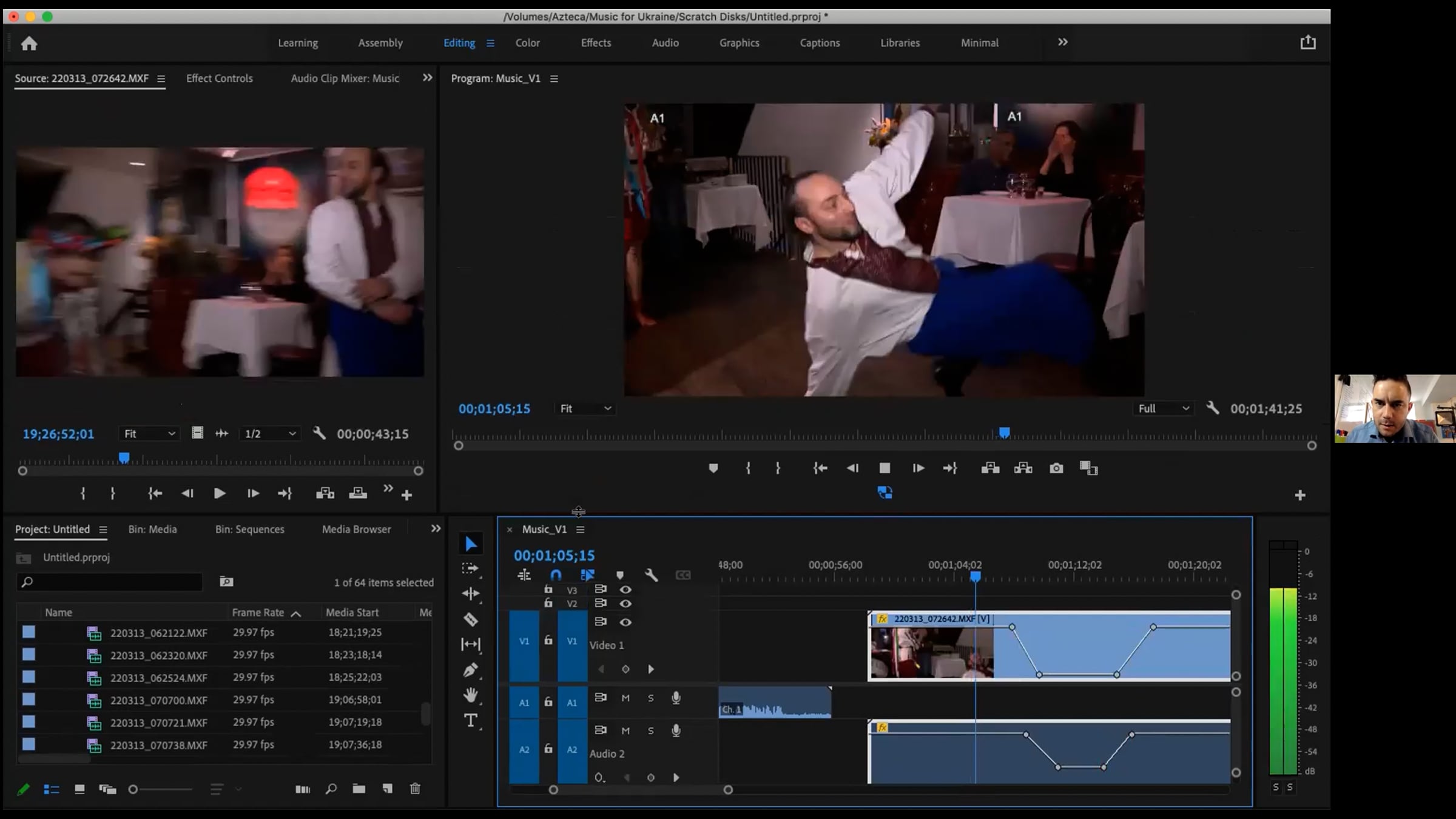Viewport: 1456px width, 819px height.
Task: Select the 220313_070700.MXF clip in project
Action: click(159, 701)
